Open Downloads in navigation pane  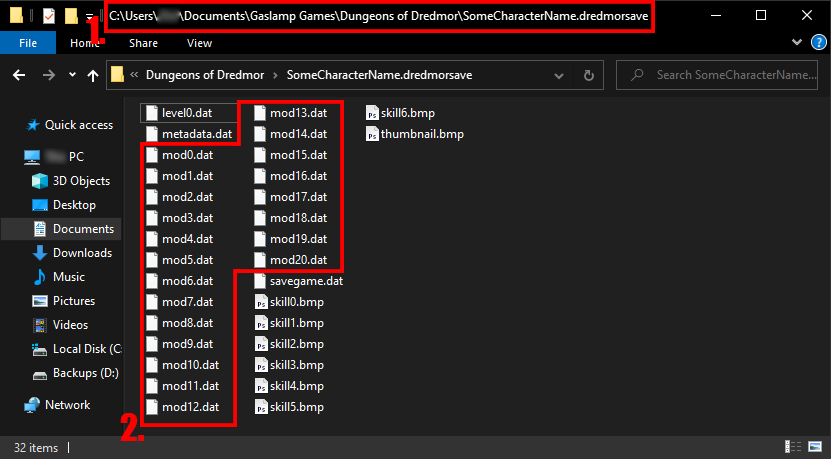click(72, 253)
